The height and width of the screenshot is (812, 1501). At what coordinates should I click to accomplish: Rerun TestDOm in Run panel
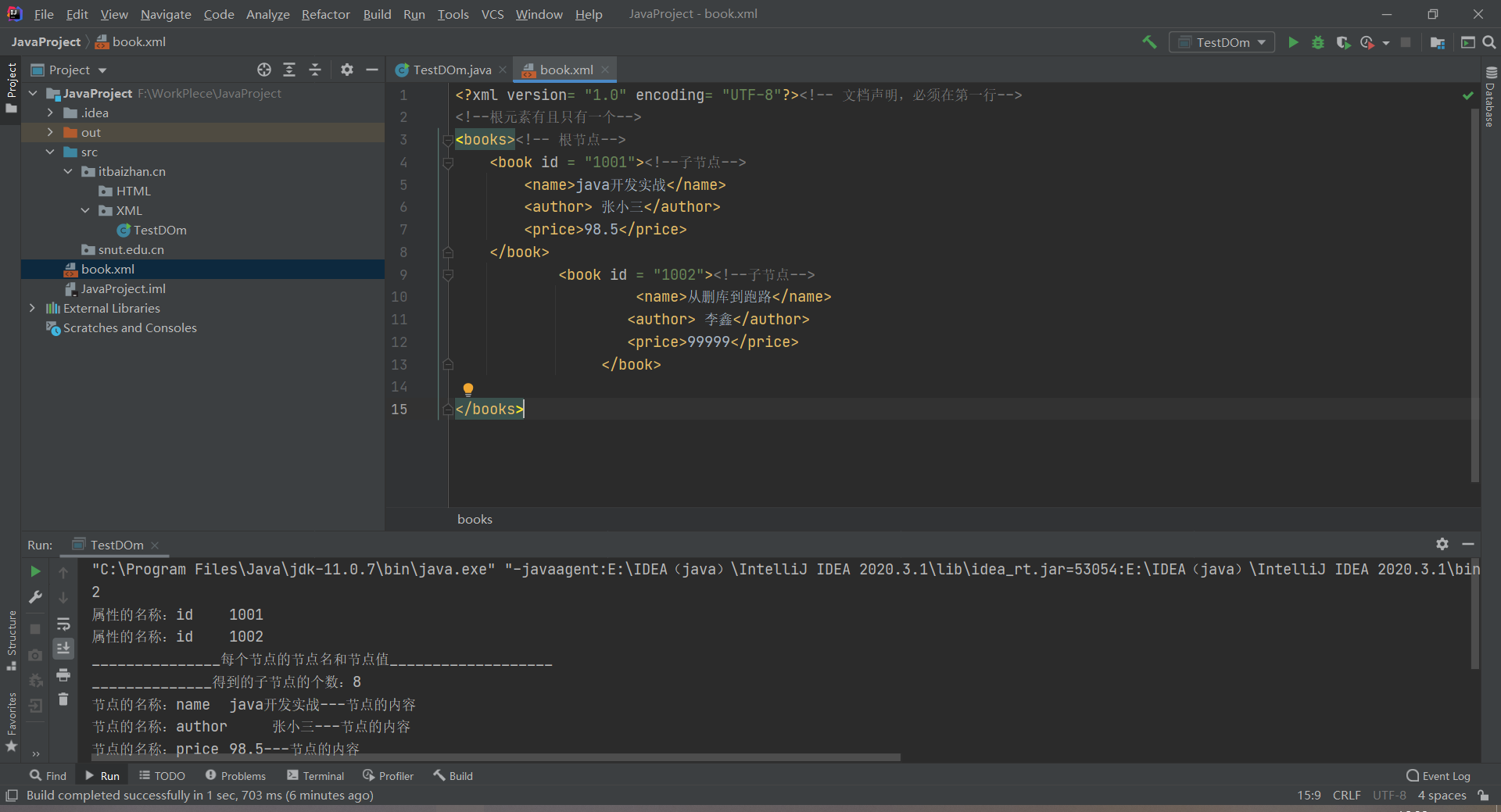35,572
